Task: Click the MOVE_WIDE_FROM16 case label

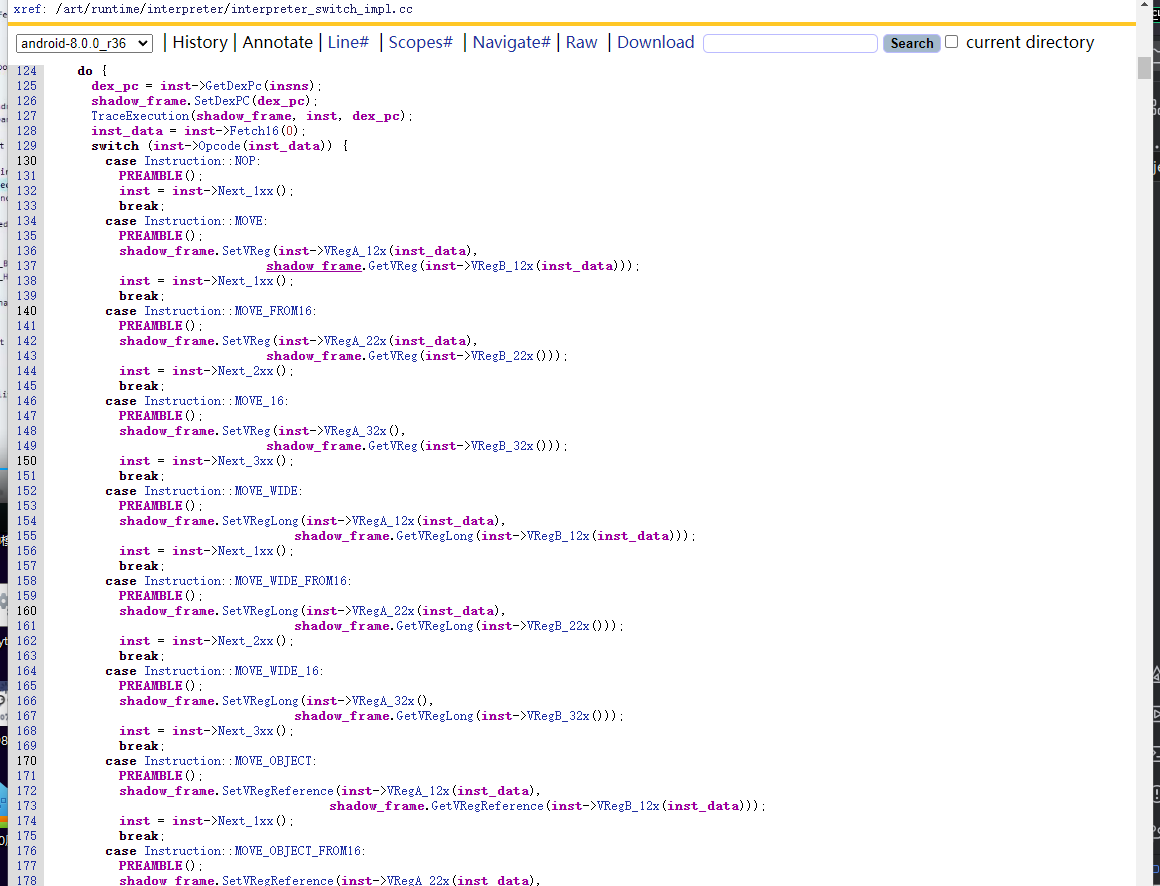Action: pos(292,581)
